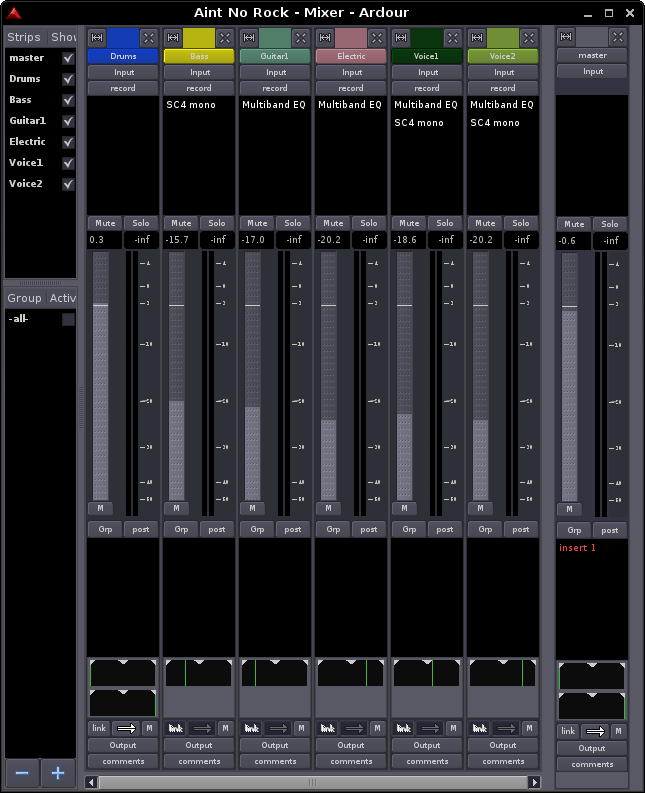Screen dimensions: 645x793
Task: Activate the -all- group checkbox
Action: (68, 319)
